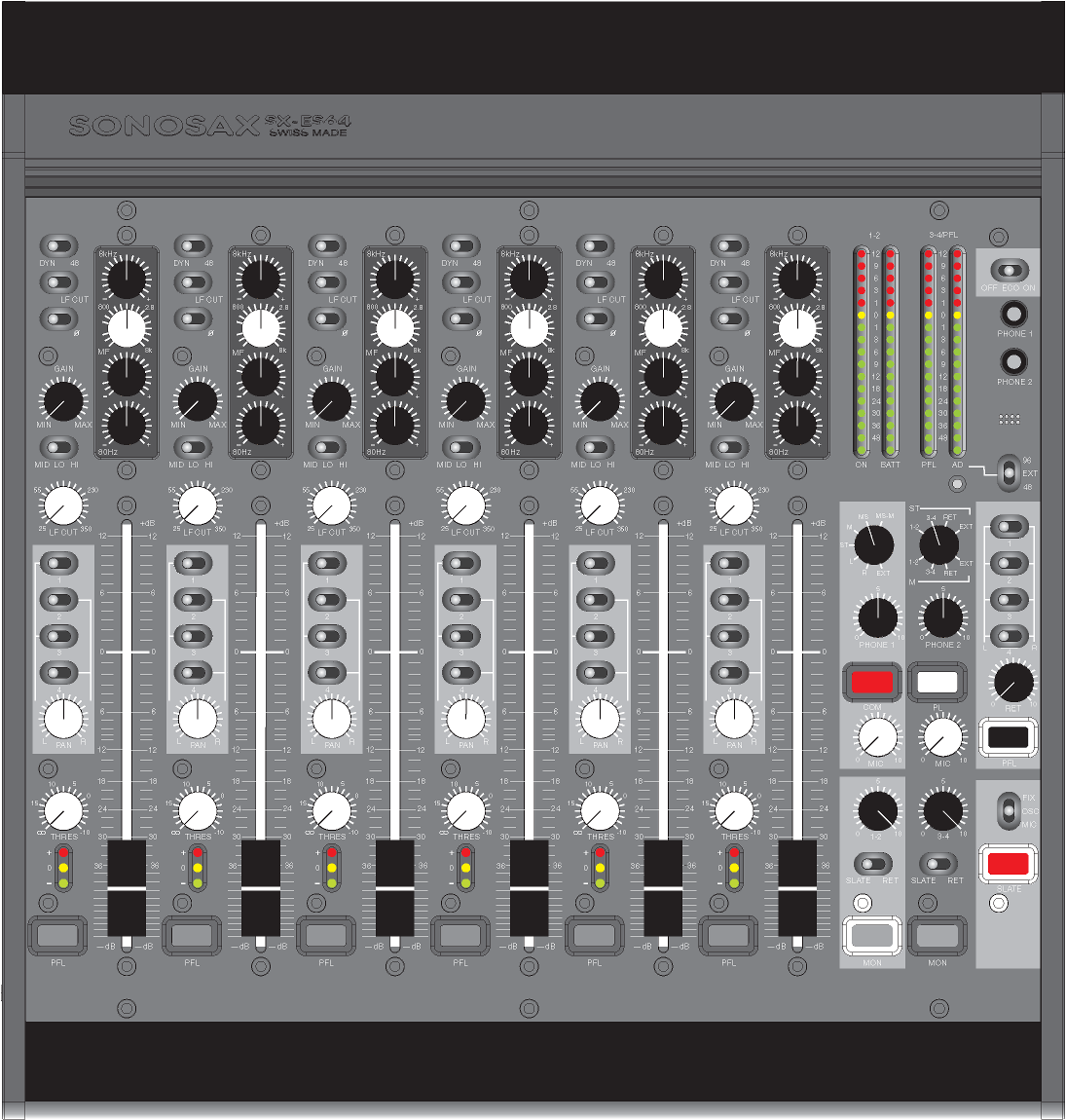
Task: Switch the power toggle from ECO to ON
Action: point(1010,270)
